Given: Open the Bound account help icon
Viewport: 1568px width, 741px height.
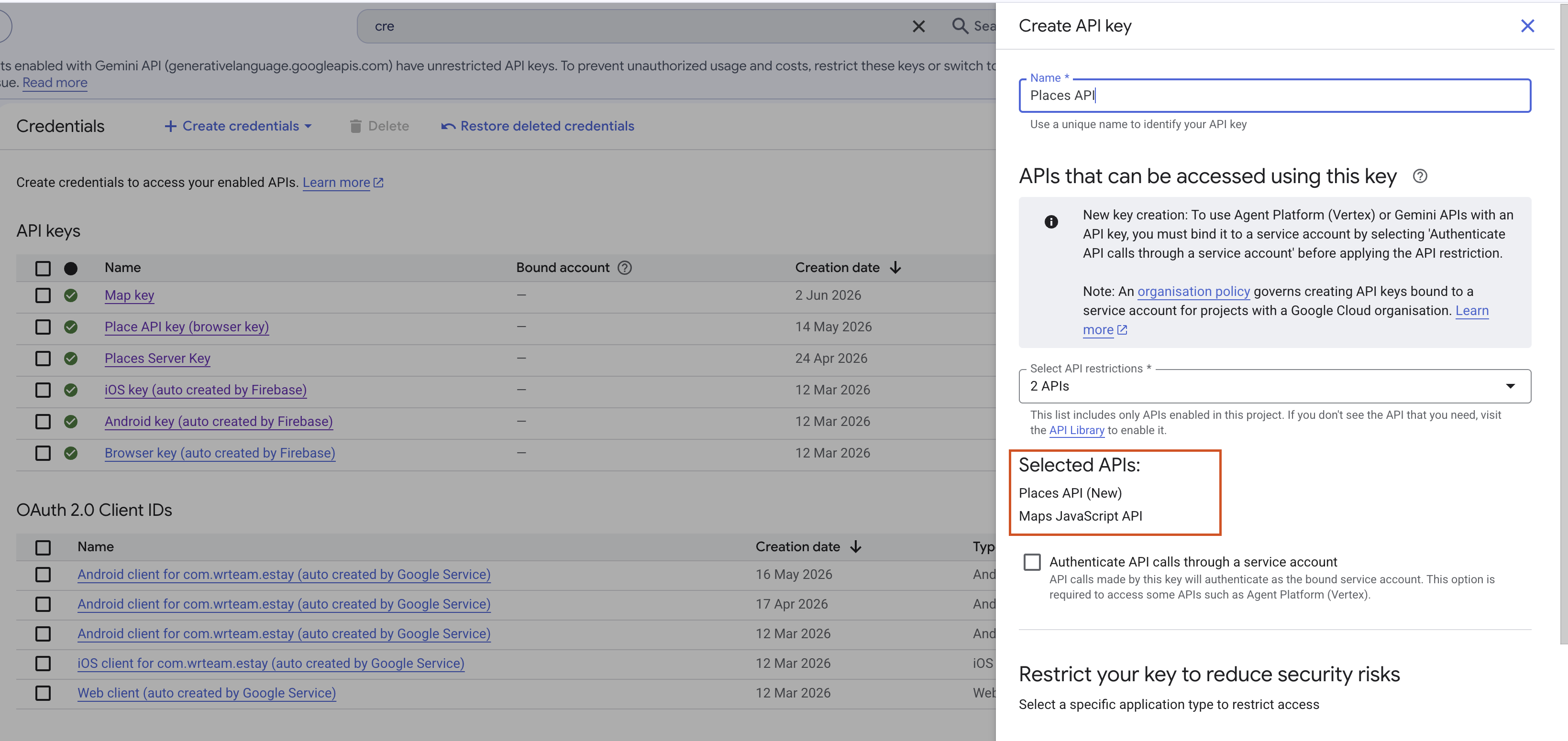Looking at the screenshot, I should coord(625,268).
